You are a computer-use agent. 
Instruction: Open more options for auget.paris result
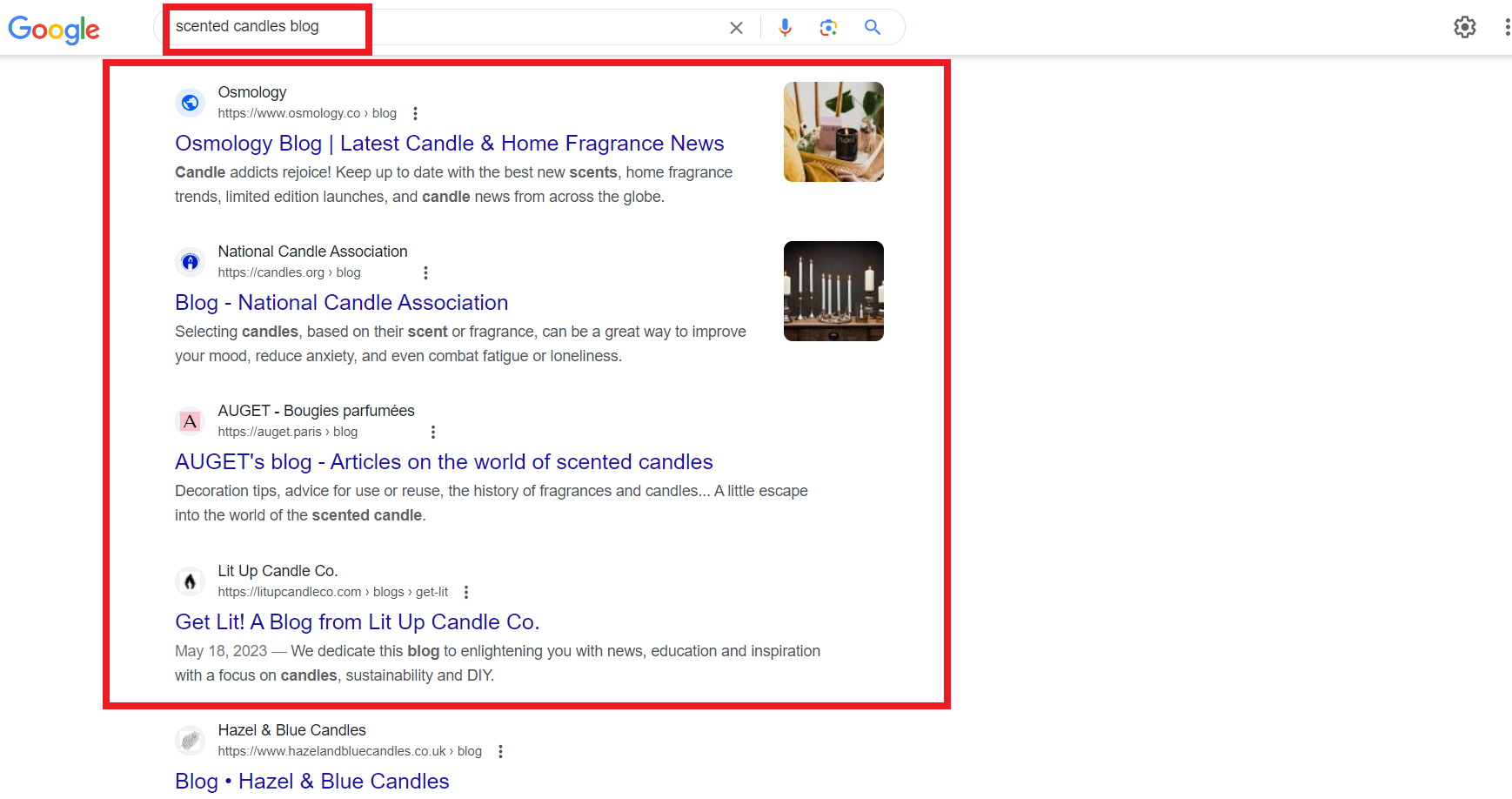coord(433,432)
